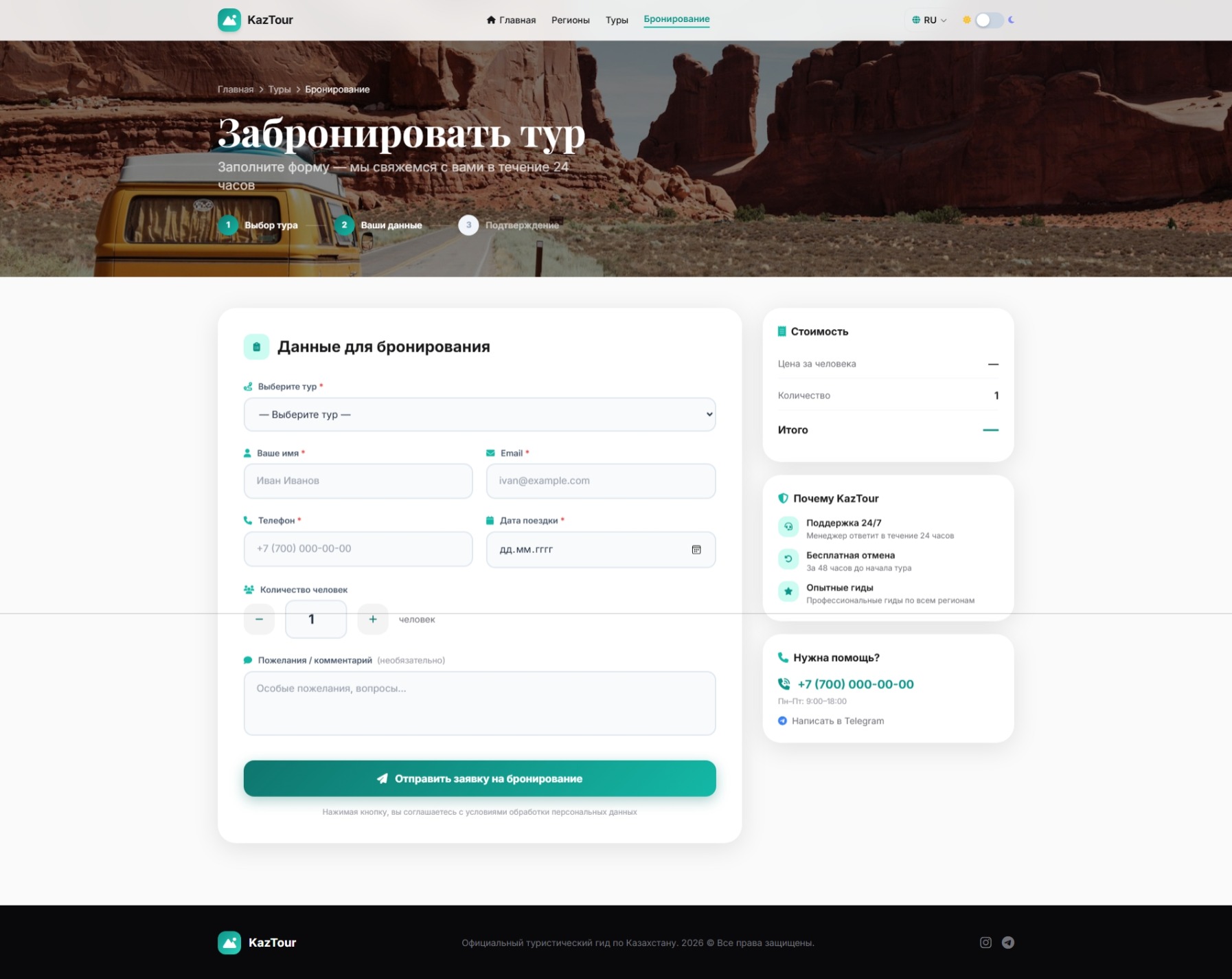Click the person icon beside Ваше имя
1232x979 pixels.
click(x=247, y=453)
